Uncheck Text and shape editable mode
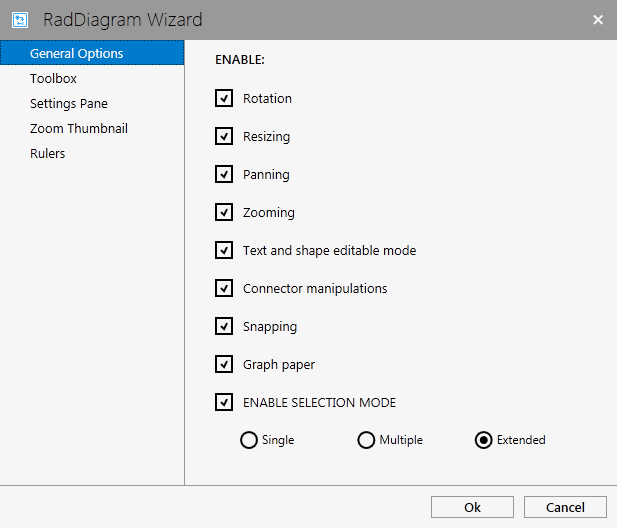The width and height of the screenshot is (617, 528). coord(224,250)
